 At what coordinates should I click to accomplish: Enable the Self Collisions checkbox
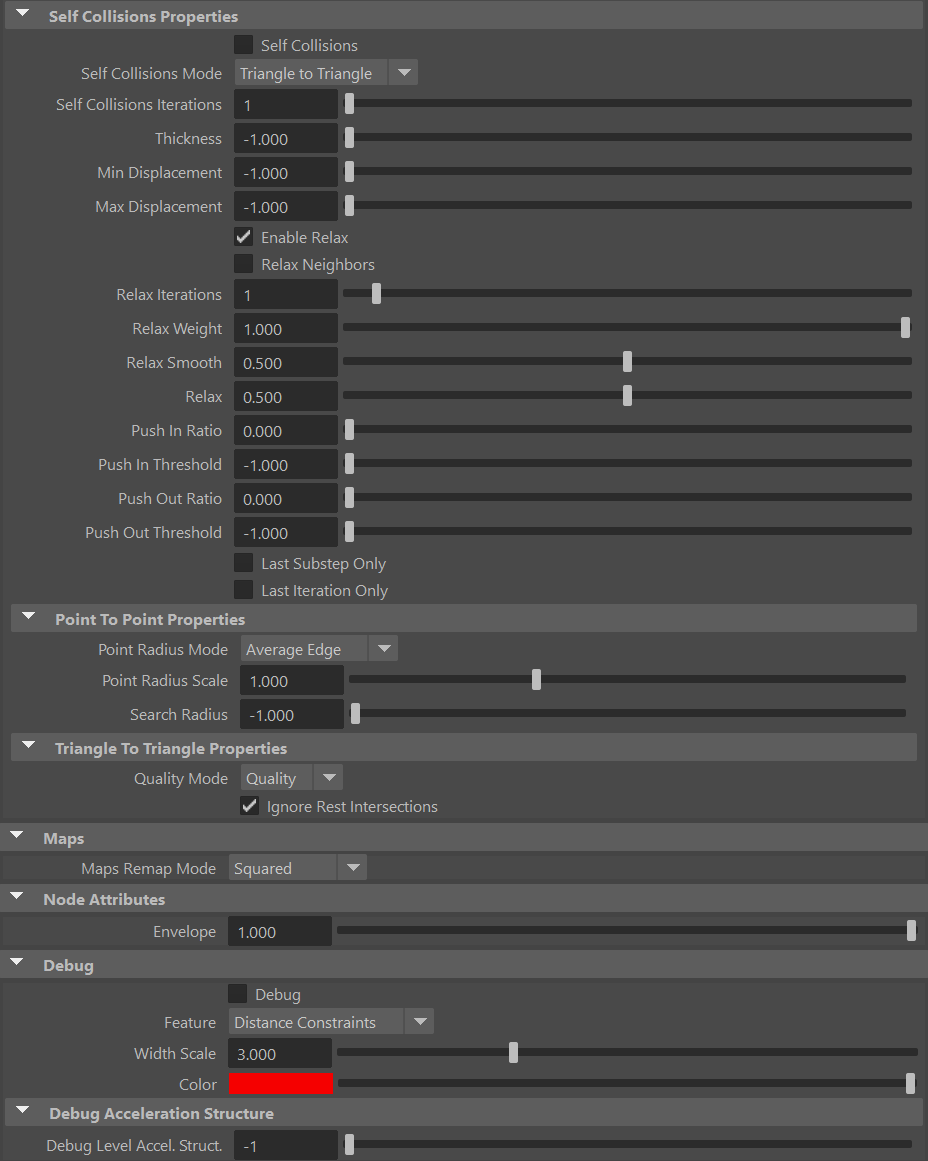click(x=243, y=44)
